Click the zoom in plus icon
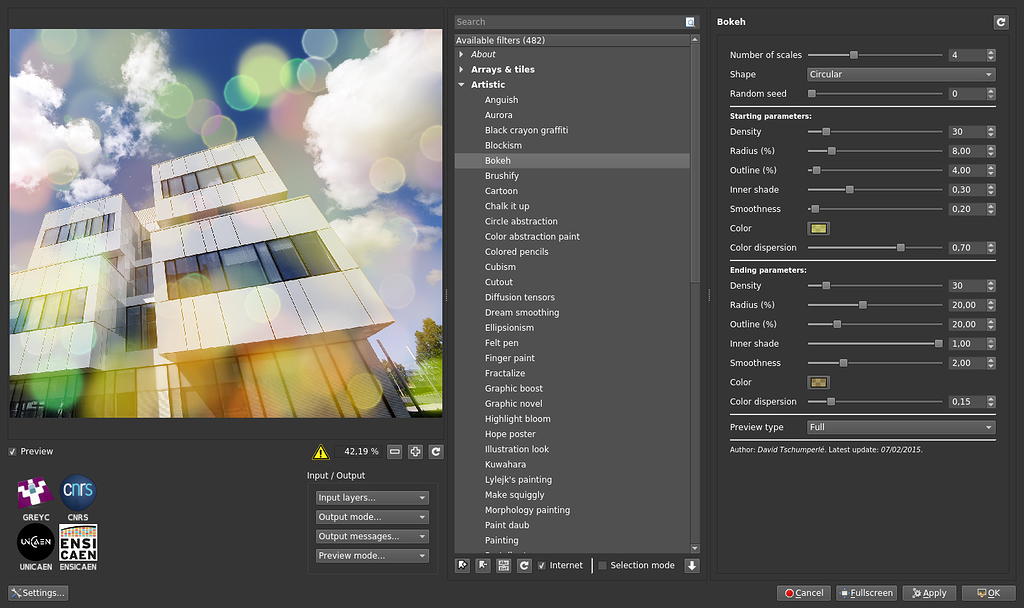Screen dimensions: 1024x608 click(x=415, y=451)
